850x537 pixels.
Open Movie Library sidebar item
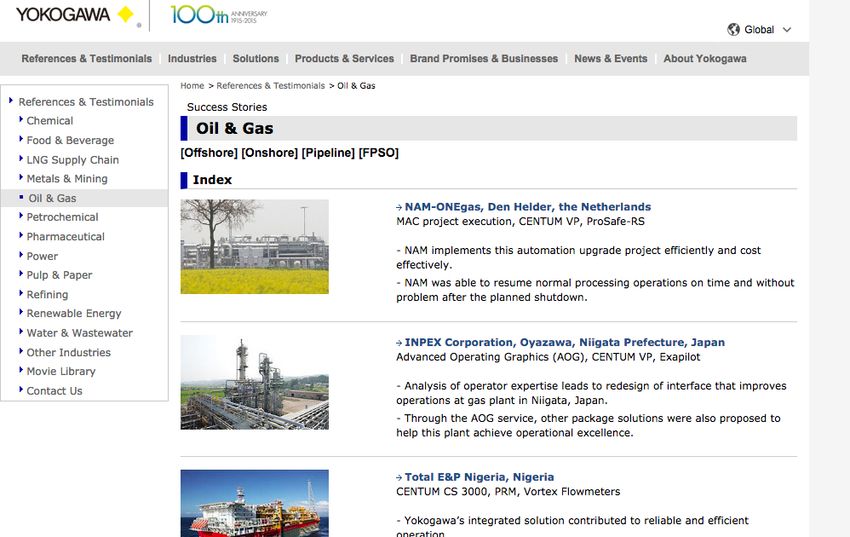61,372
